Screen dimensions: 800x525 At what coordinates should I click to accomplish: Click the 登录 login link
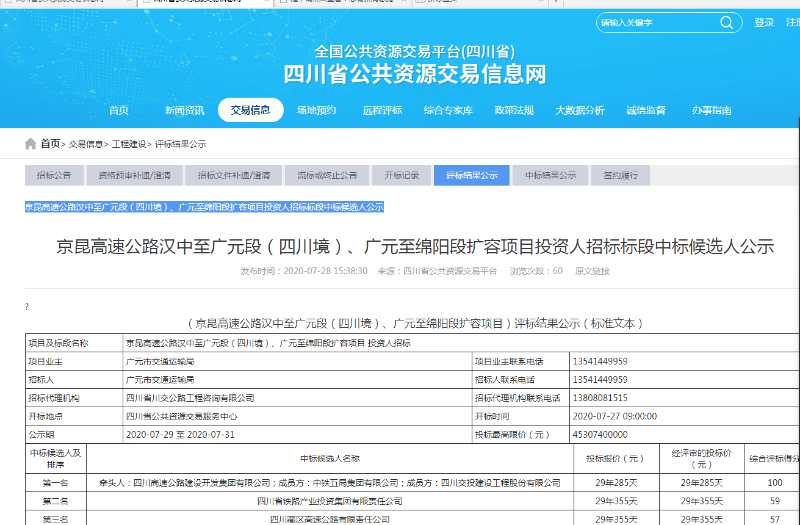[764, 22]
